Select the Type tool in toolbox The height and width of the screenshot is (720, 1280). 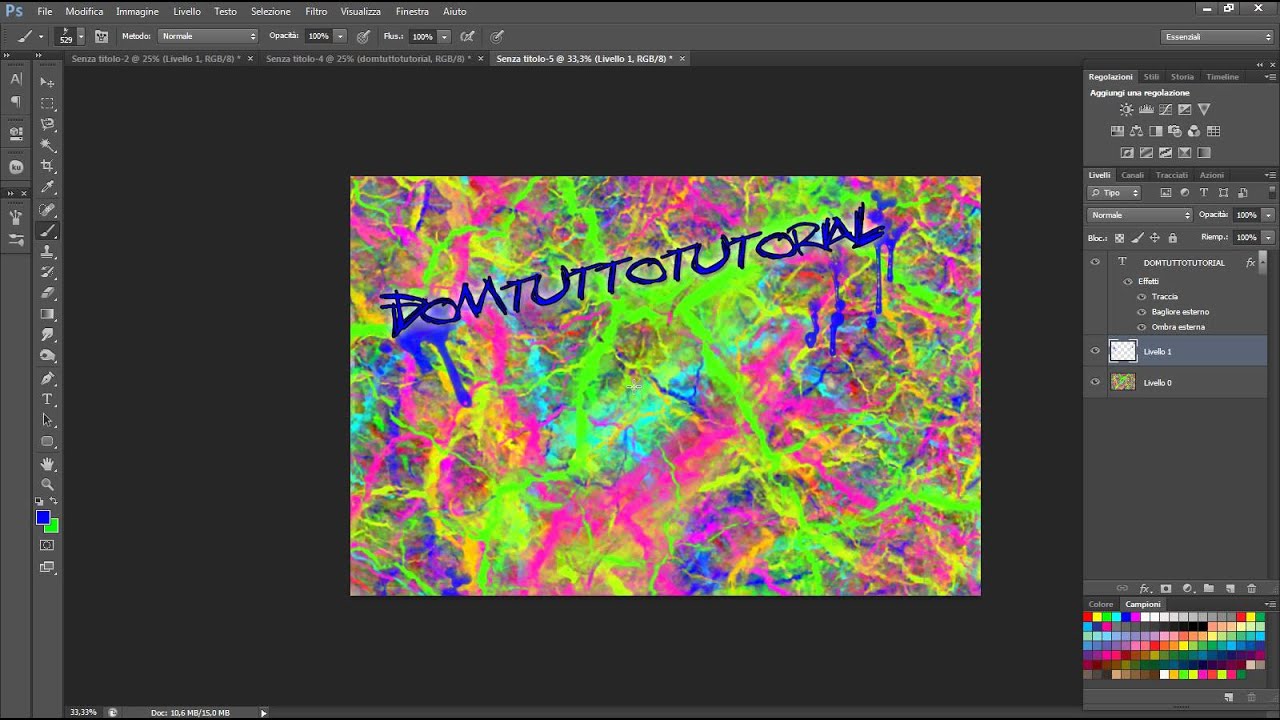[x=47, y=399]
